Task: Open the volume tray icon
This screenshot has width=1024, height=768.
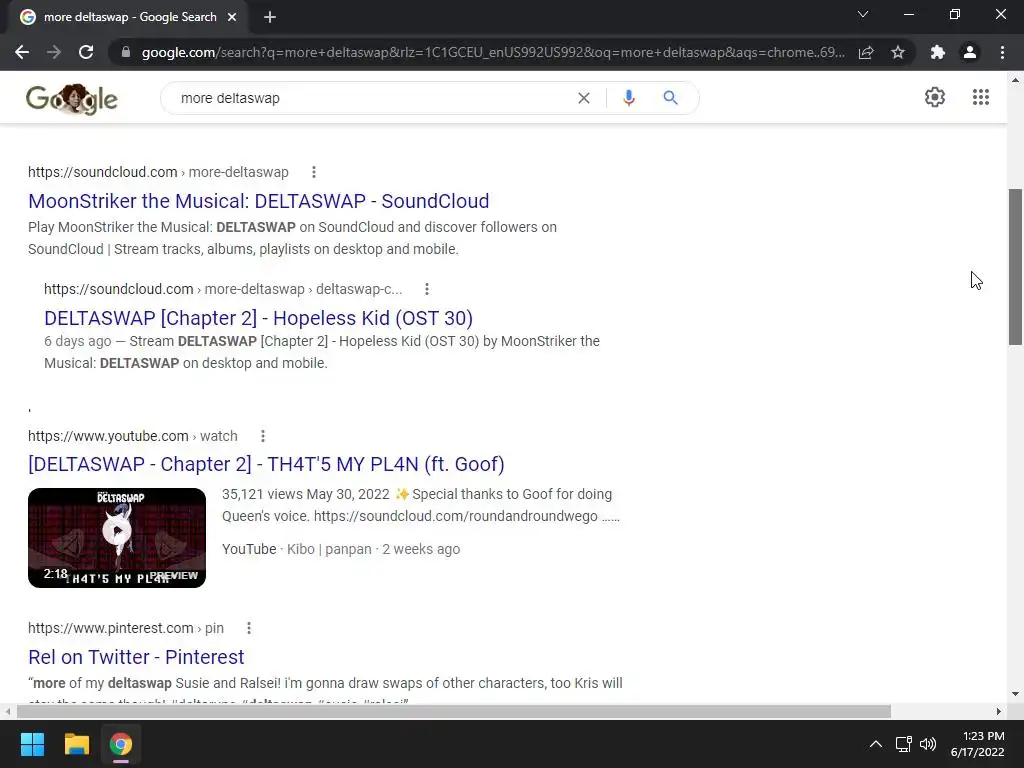Action: (x=927, y=744)
